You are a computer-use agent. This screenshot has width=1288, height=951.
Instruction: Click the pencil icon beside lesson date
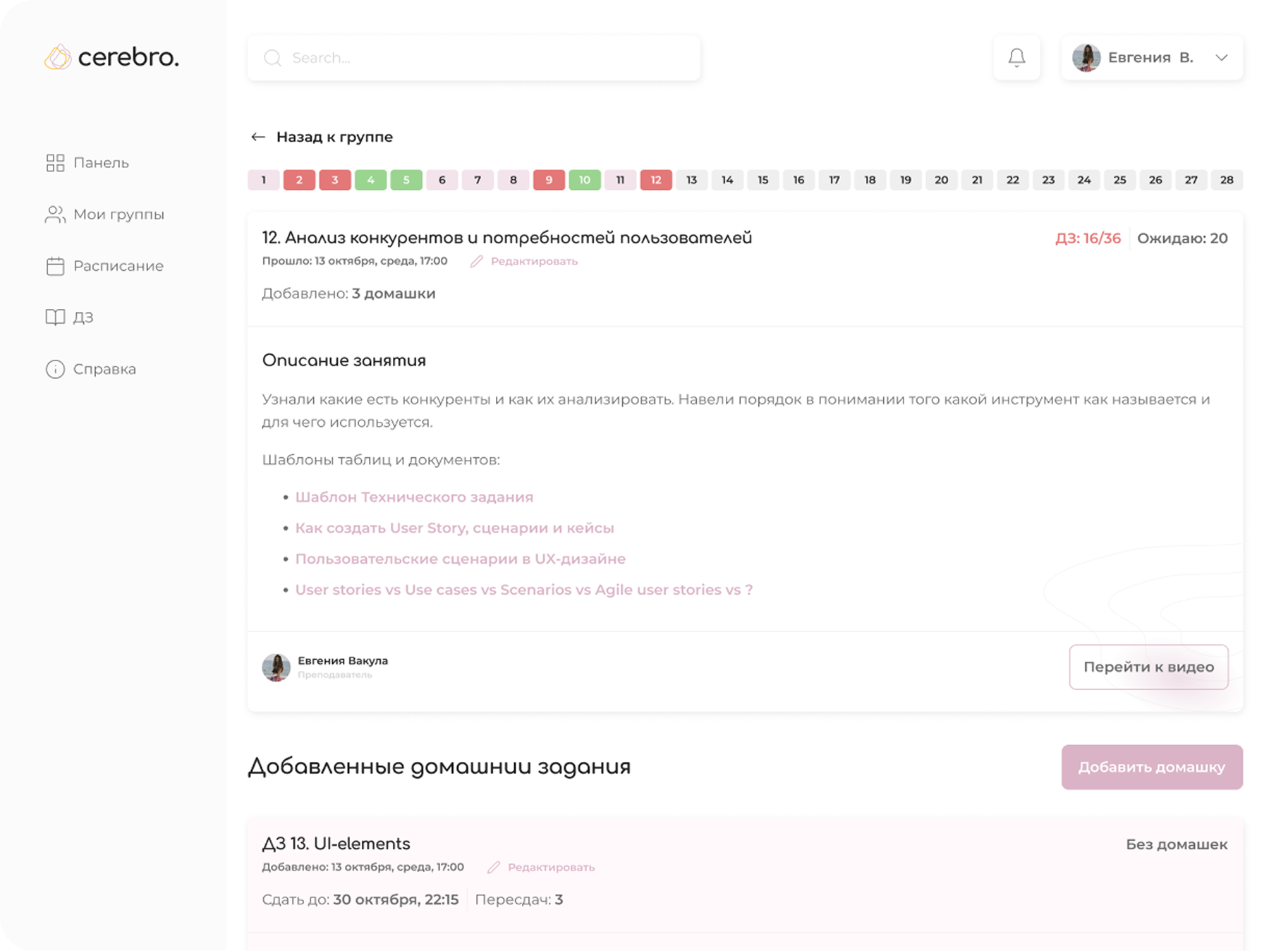coord(477,262)
